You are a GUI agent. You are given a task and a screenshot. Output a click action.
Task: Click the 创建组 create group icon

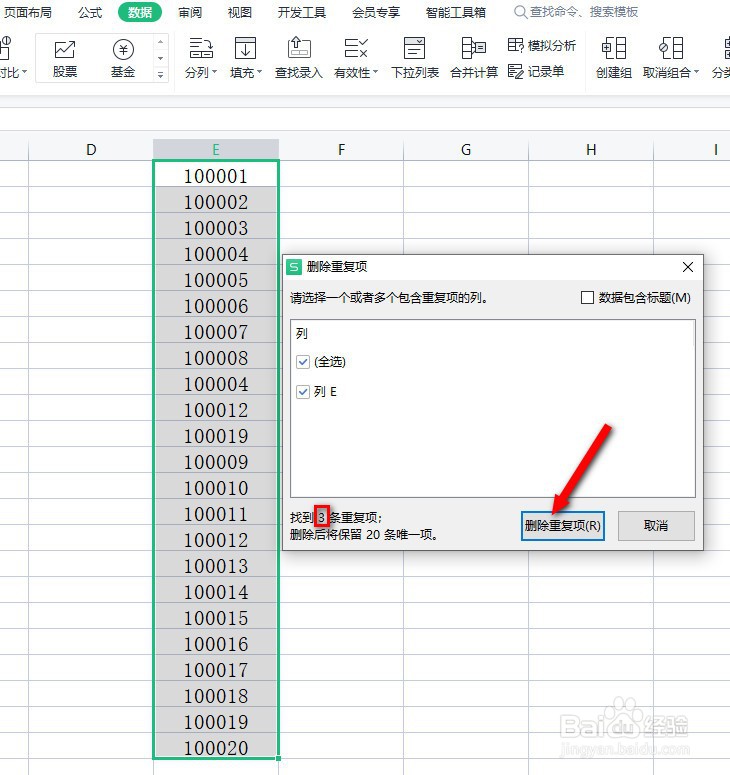point(614,48)
